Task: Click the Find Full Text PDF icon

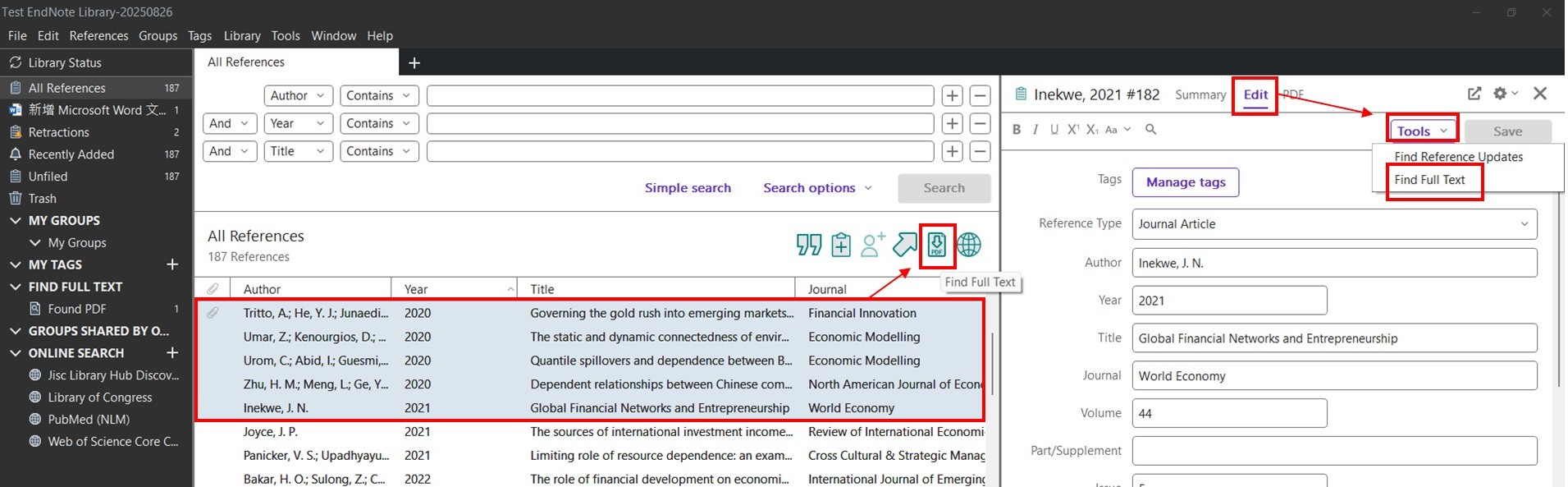Action: pos(936,245)
